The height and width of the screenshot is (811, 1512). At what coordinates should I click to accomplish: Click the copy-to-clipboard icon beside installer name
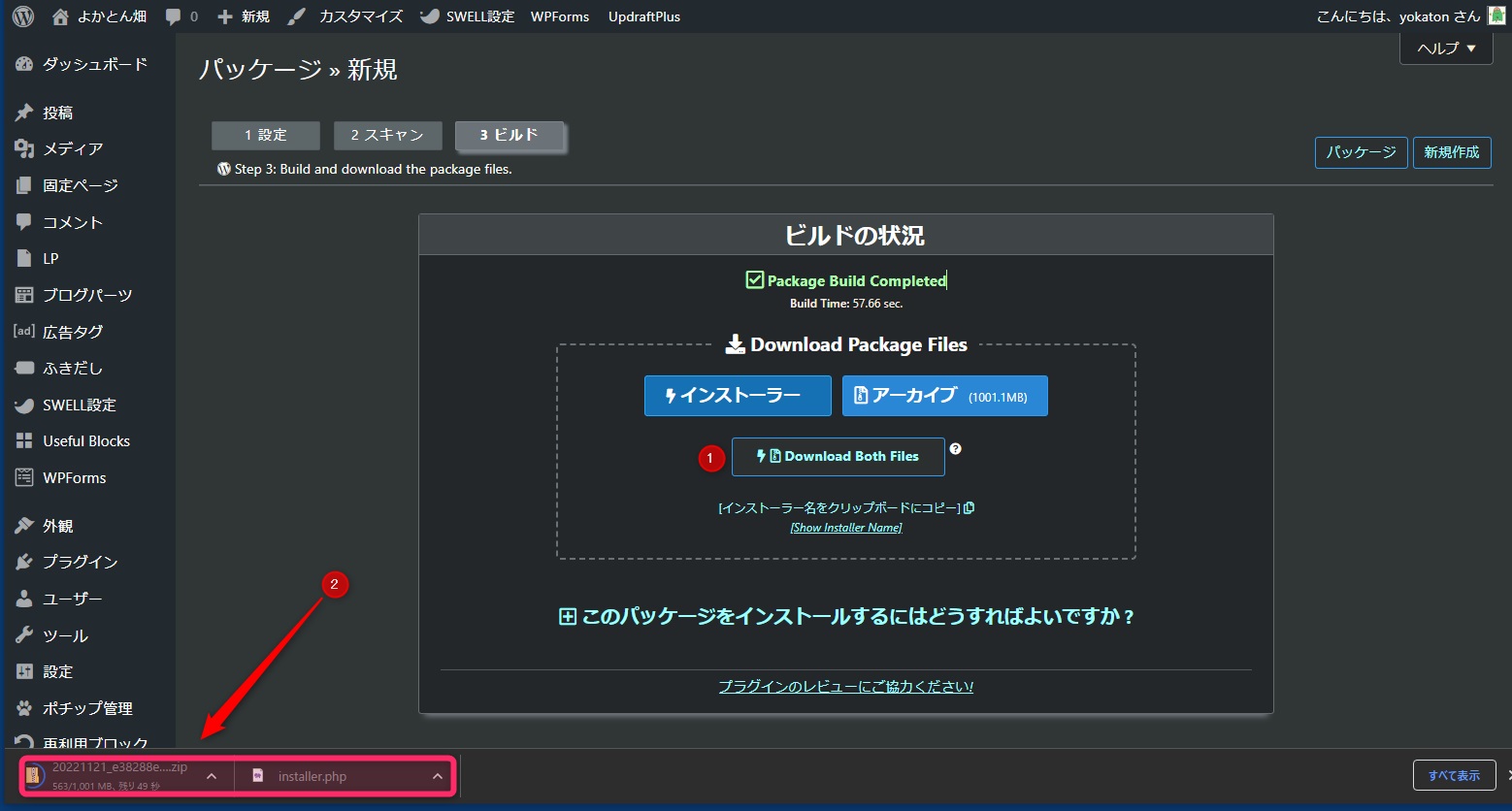(969, 507)
